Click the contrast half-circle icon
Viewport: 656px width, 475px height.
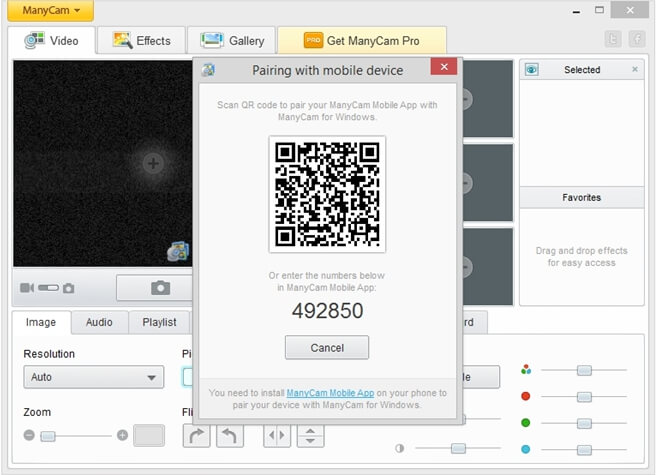click(x=400, y=449)
